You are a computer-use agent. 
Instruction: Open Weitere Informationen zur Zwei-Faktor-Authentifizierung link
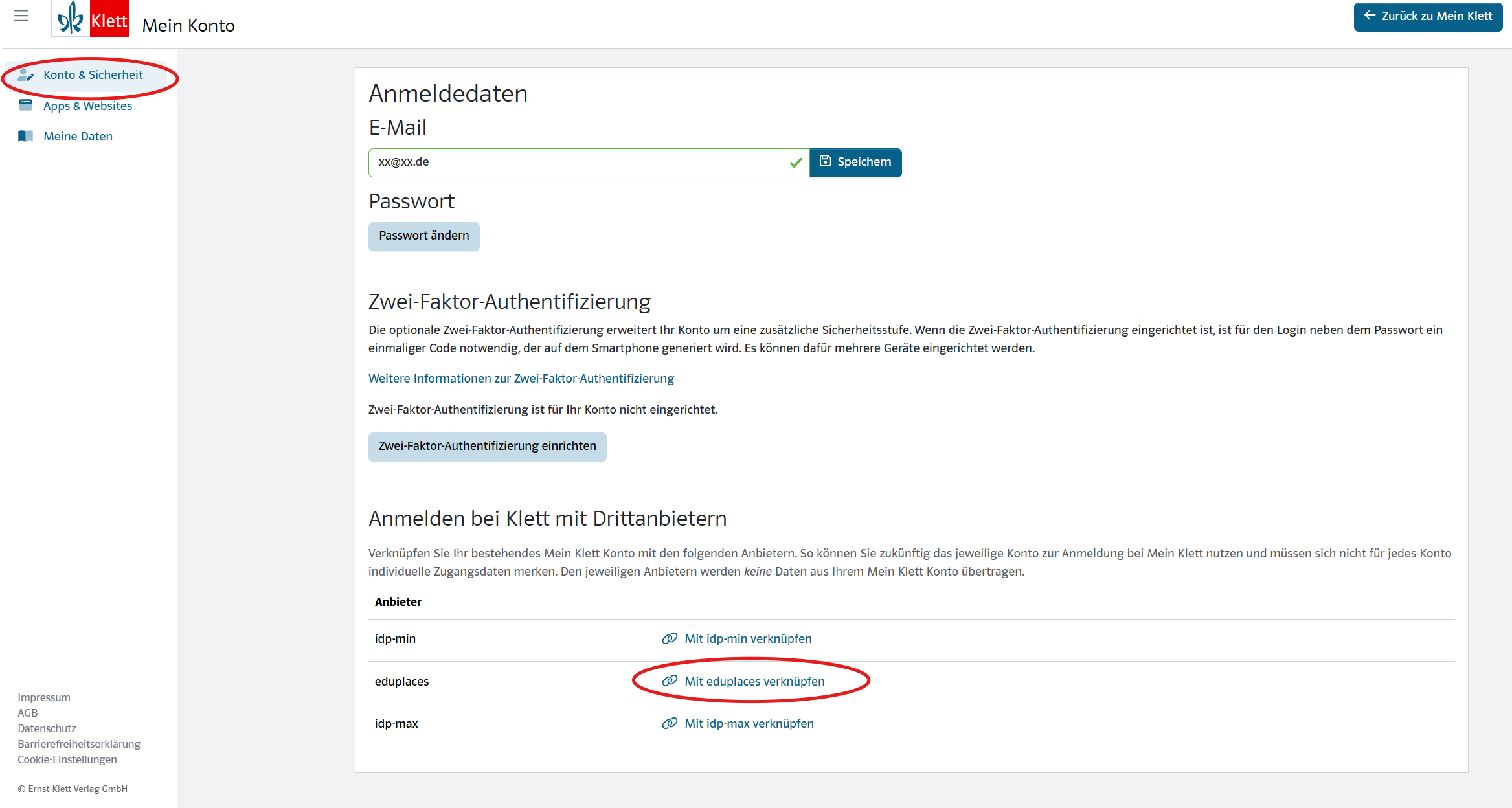521,379
